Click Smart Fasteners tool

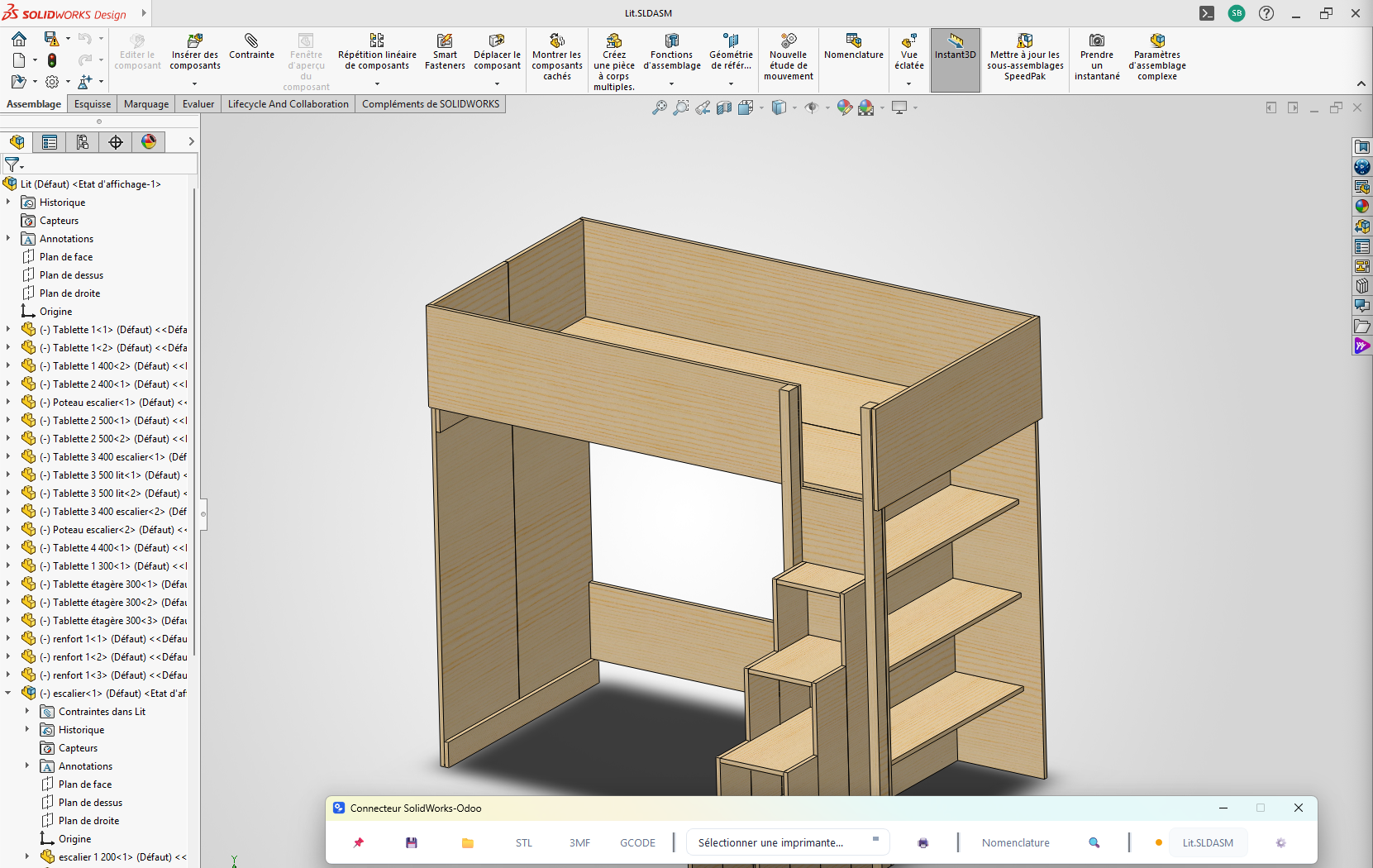coord(445,52)
